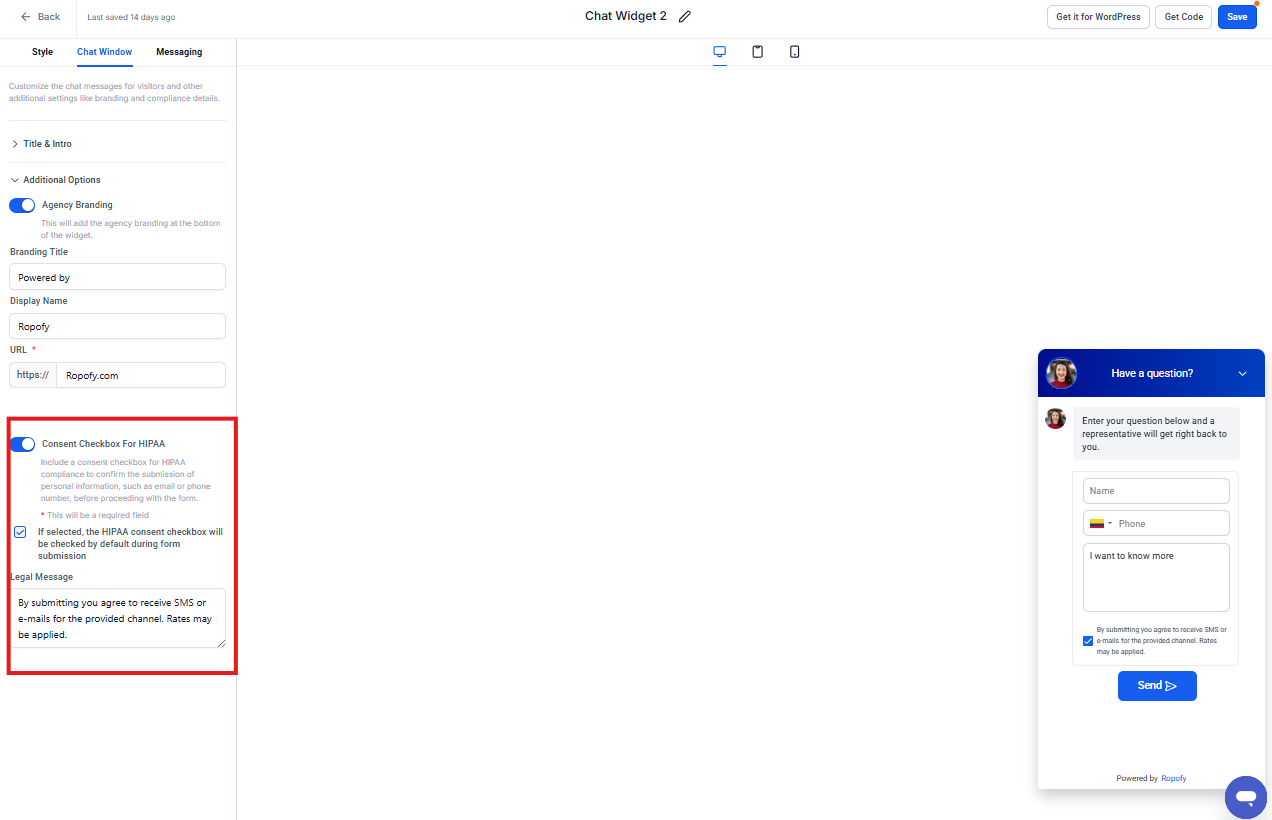The image size is (1272, 820).
Task: Uncheck HIPAA consent checked by default option
Action: coord(20,532)
